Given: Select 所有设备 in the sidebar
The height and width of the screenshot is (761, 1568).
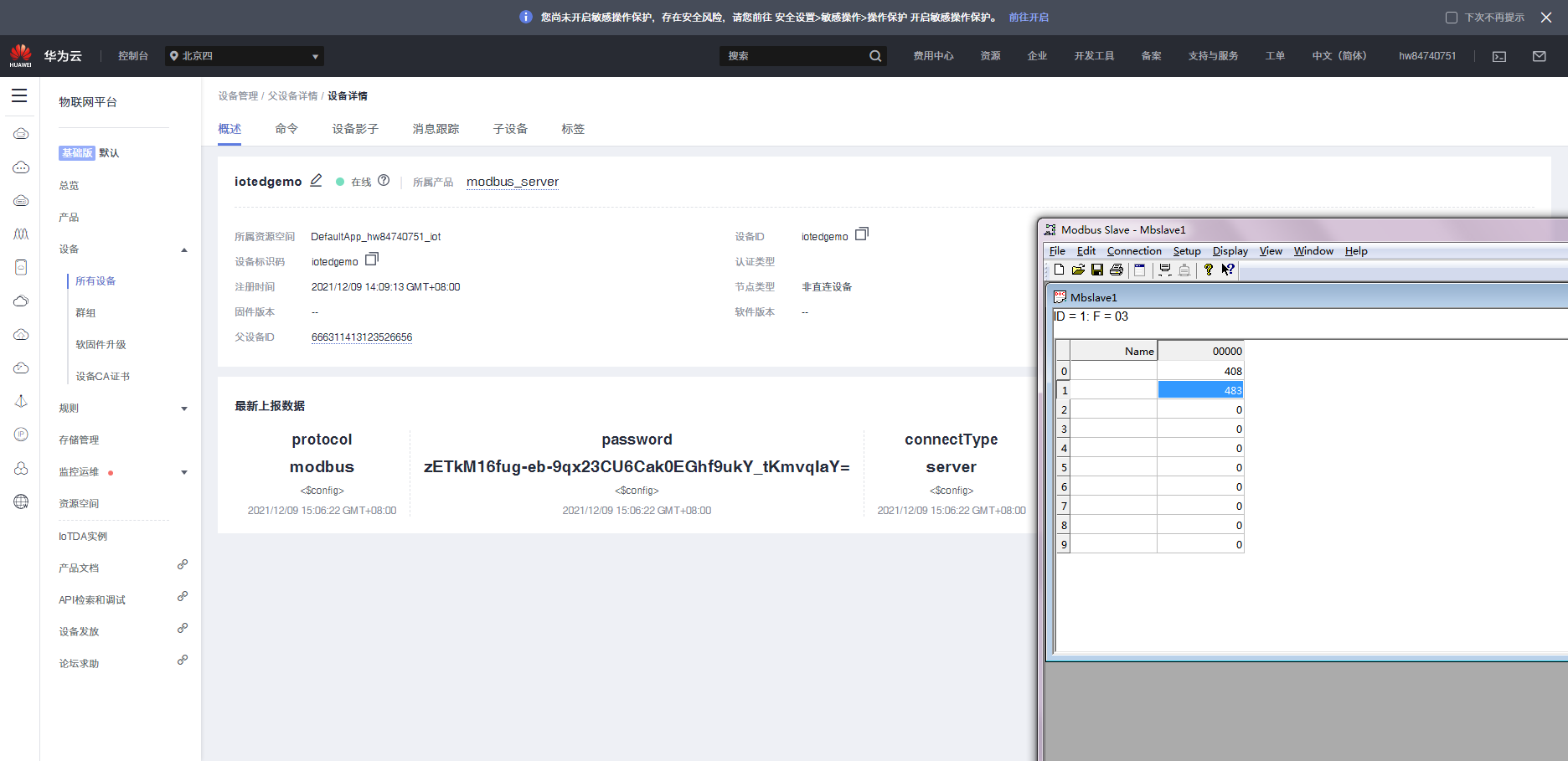Looking at the screenshot, I should tap(95, 281).
